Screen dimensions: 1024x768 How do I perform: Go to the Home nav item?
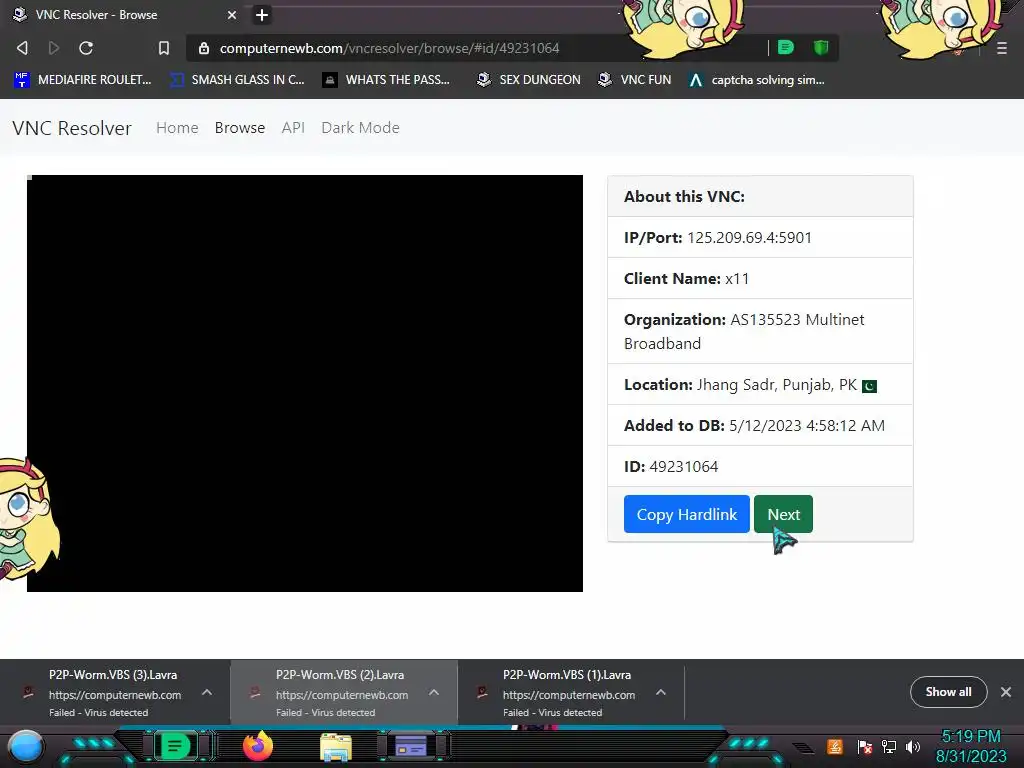177,128
